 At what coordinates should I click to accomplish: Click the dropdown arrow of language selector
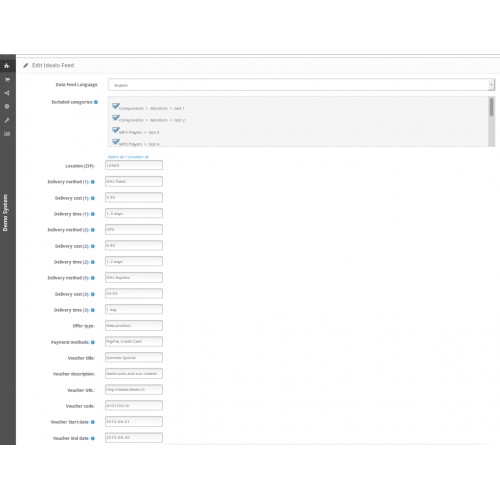[491, 85]
